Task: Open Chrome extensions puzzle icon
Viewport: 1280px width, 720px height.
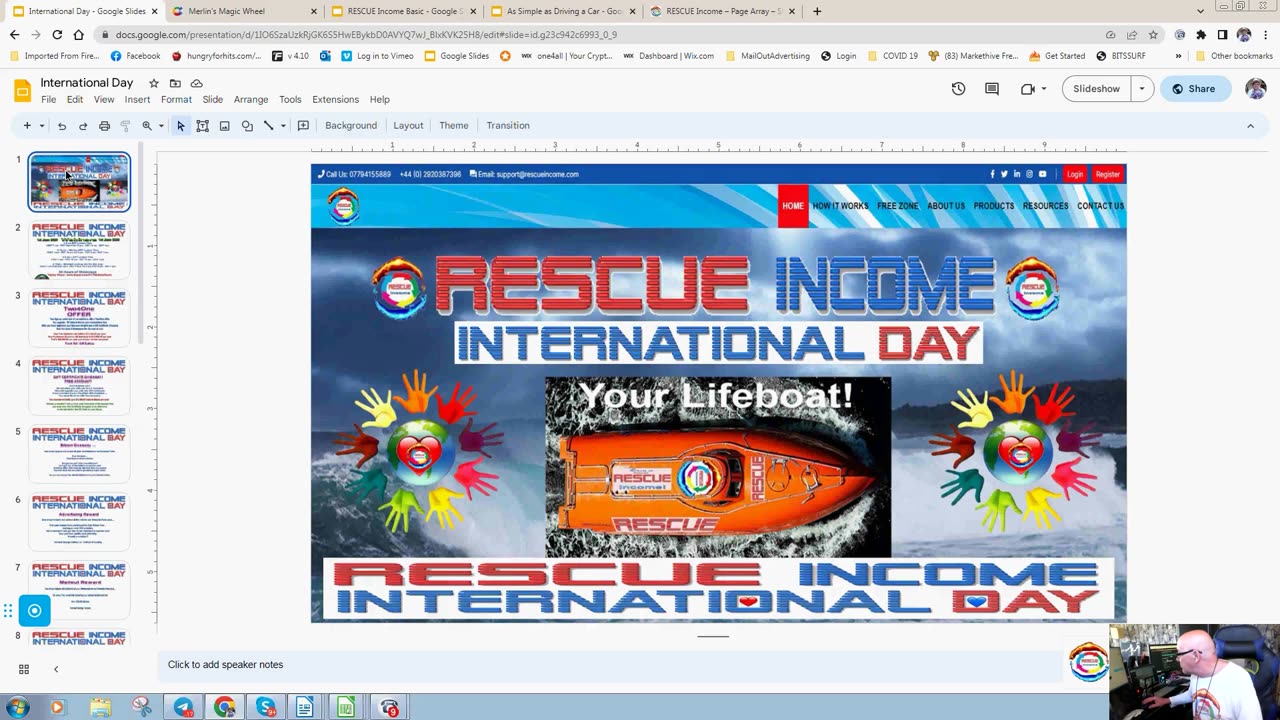Action: pyautogui.click(x=1201, y=34)
